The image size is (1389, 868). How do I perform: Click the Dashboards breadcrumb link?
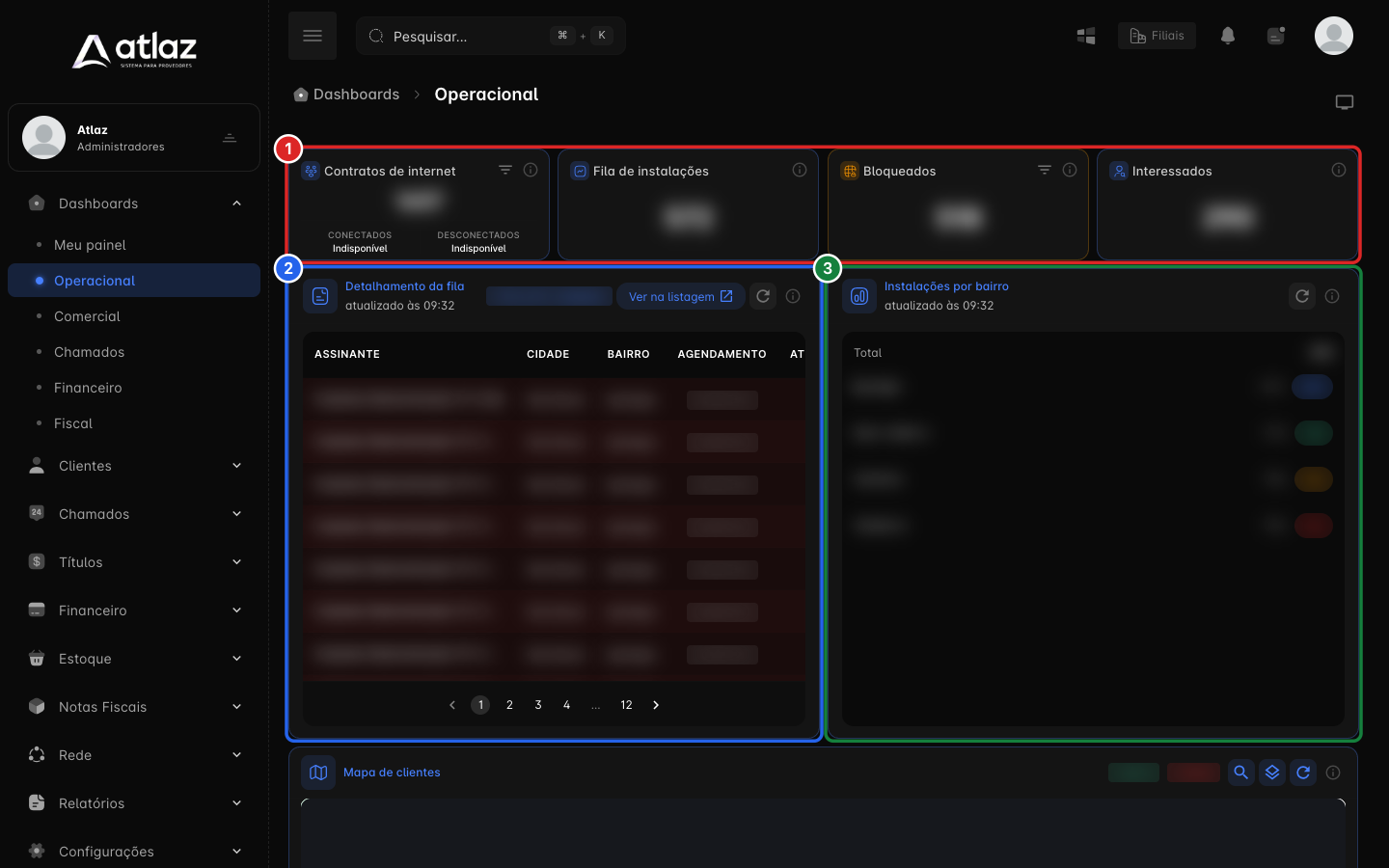coord(356,95)
